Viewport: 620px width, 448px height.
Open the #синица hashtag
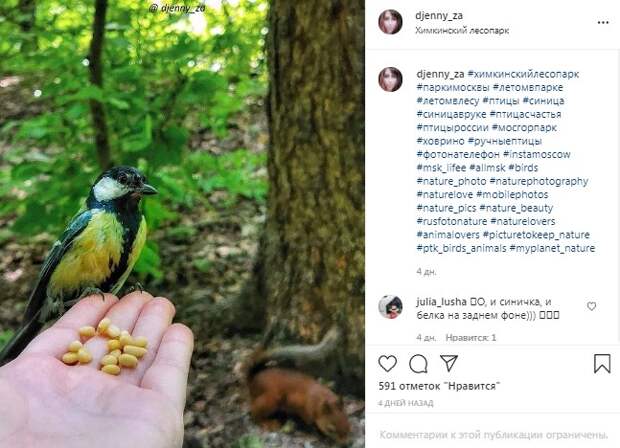tap(543, 101)
